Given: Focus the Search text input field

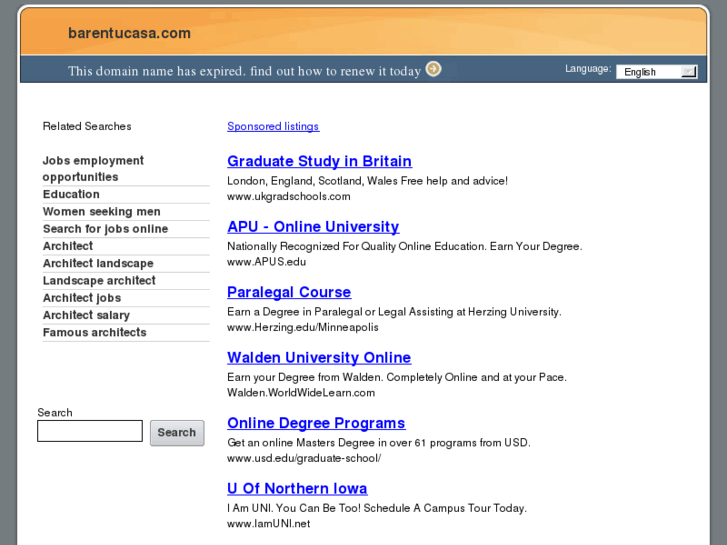Looking at the screenshot, I should pos(90,431).
